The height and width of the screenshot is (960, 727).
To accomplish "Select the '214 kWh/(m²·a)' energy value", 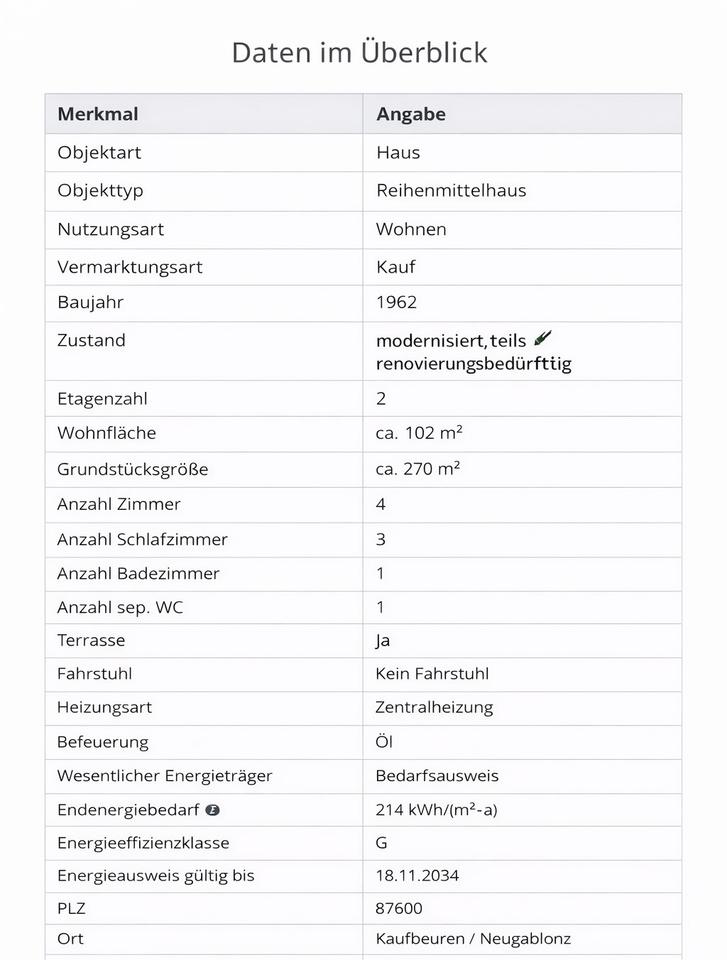I will pos(436,810).
